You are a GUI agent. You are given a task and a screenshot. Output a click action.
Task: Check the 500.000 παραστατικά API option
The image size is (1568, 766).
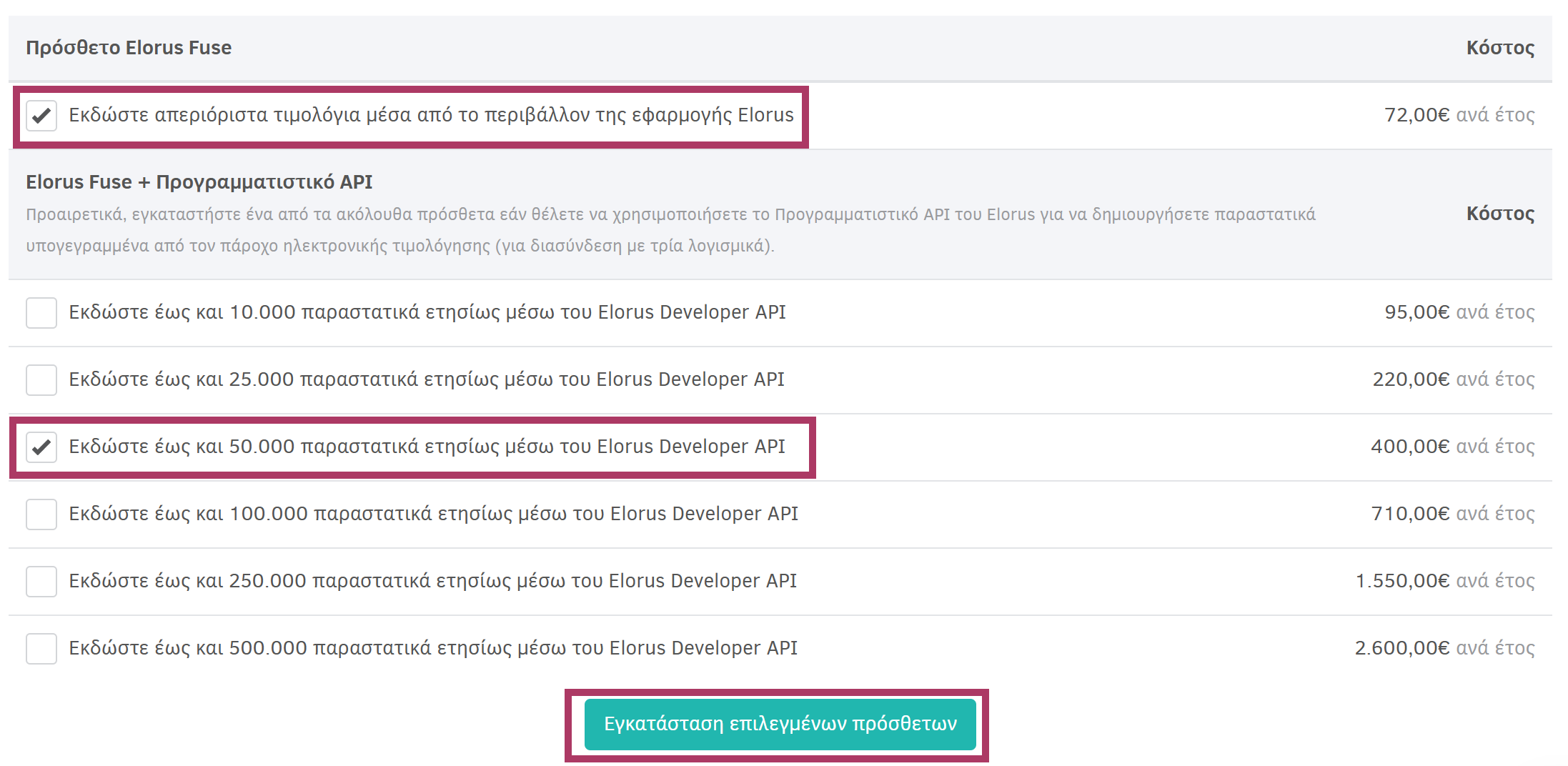pyautogui.click(x=41, y=649)
